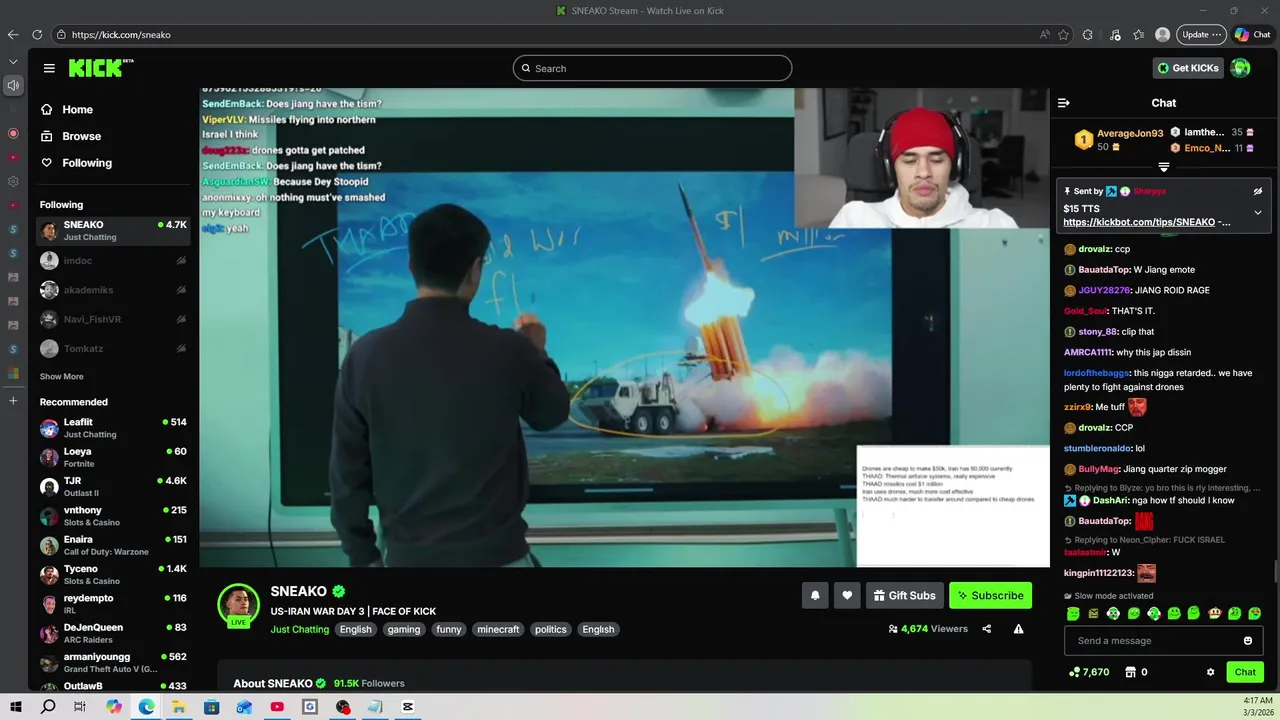Image resolution: width=1280 pixels, height=720 pixels.
Task: Open imdoc offline channel
Action: tap(113, 260)
